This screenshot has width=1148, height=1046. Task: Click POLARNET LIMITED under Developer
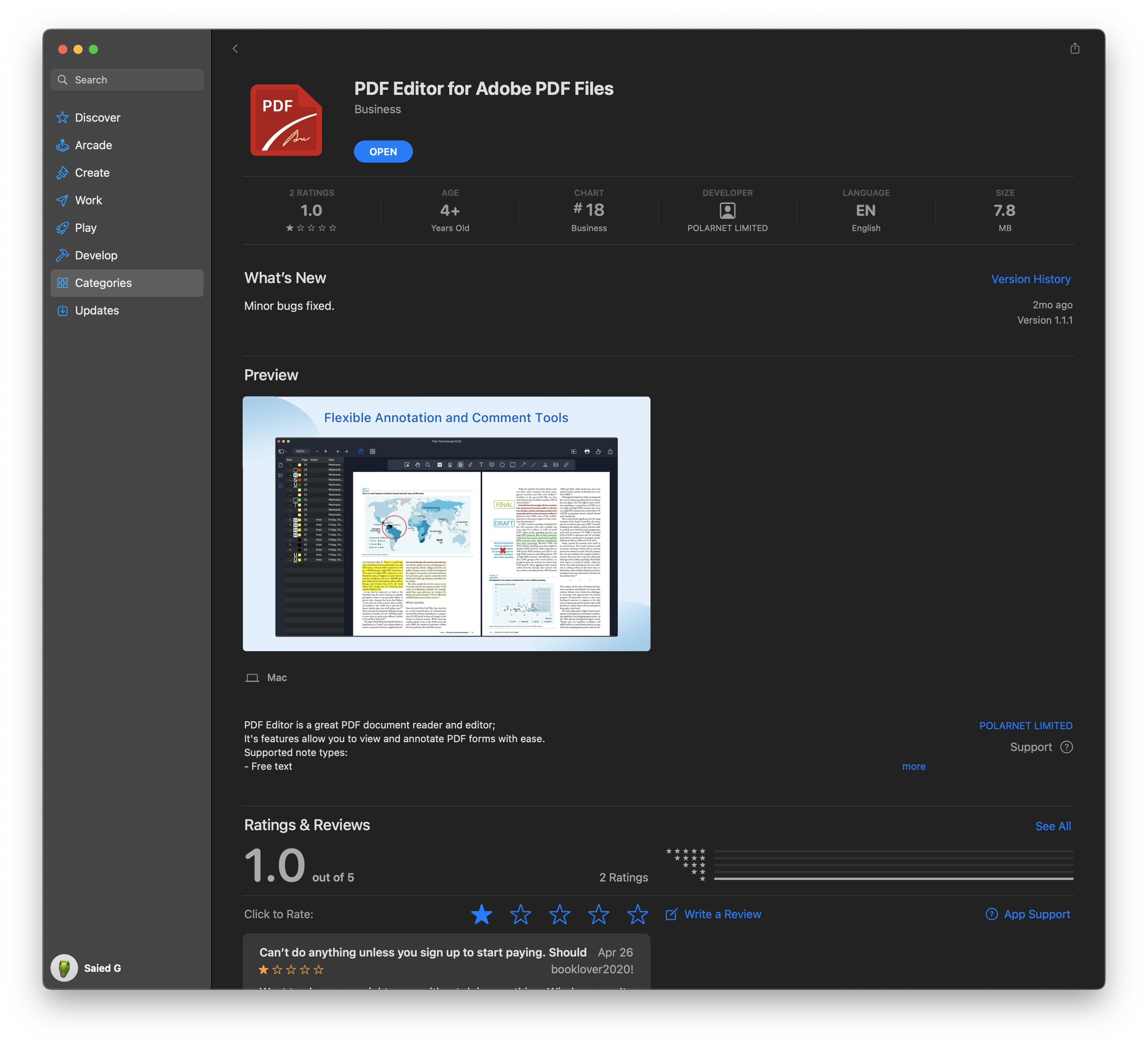(727, 228)
